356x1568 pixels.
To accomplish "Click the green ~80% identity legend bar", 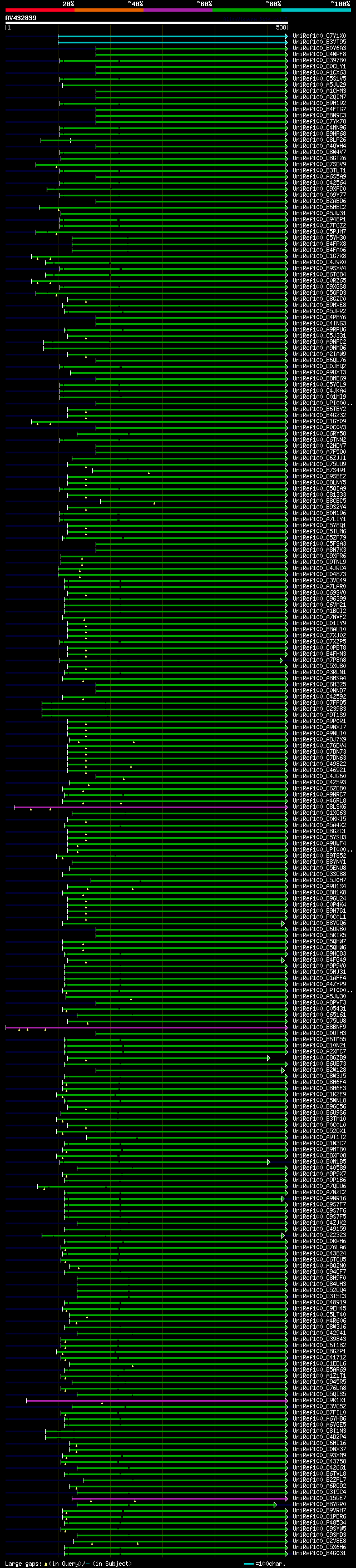I will click(247, 11).
